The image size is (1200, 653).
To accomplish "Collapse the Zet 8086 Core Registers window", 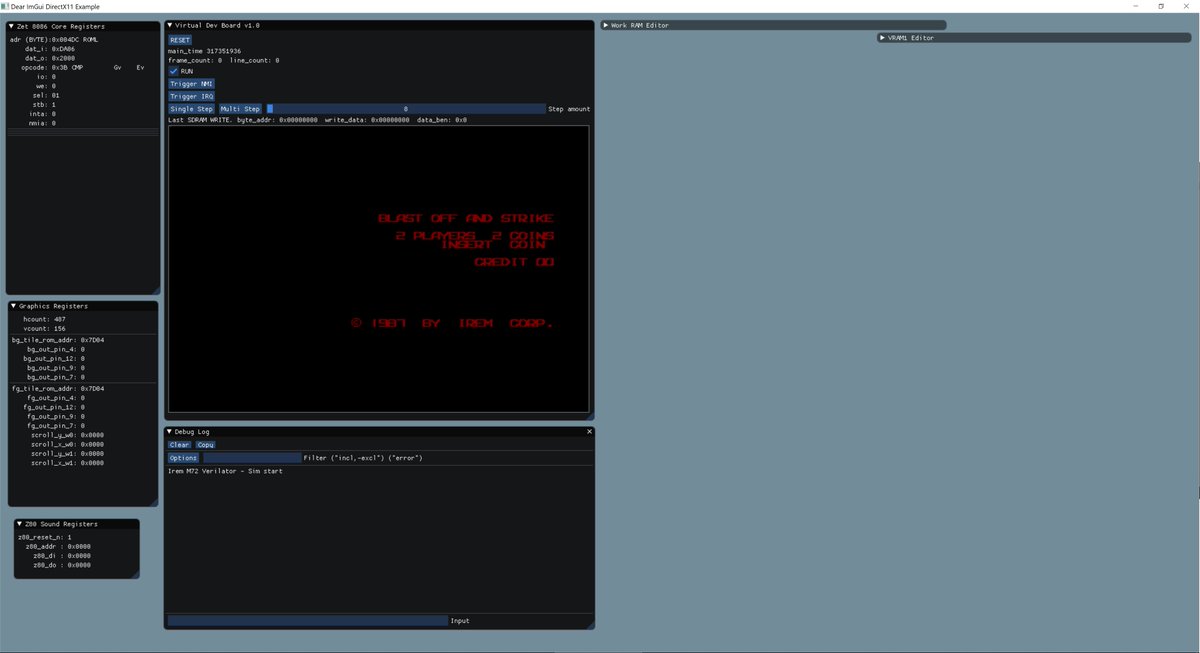I will tap(13, 26).
